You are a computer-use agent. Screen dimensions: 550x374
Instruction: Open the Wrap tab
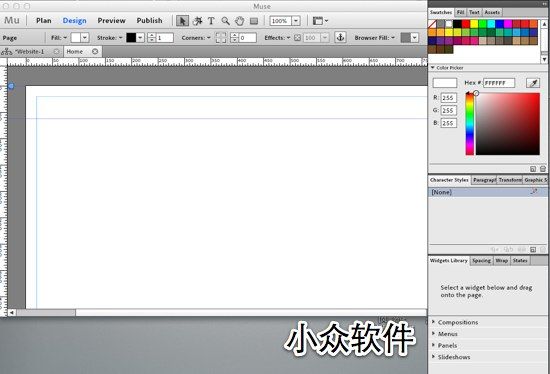[502, 261]
